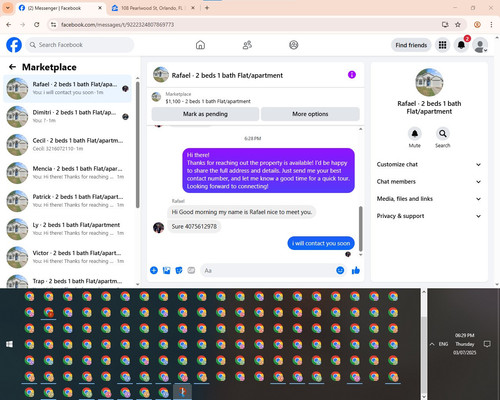Open the Facebook menu grid icon
500x400 pixels.
[x=442, y=45]
